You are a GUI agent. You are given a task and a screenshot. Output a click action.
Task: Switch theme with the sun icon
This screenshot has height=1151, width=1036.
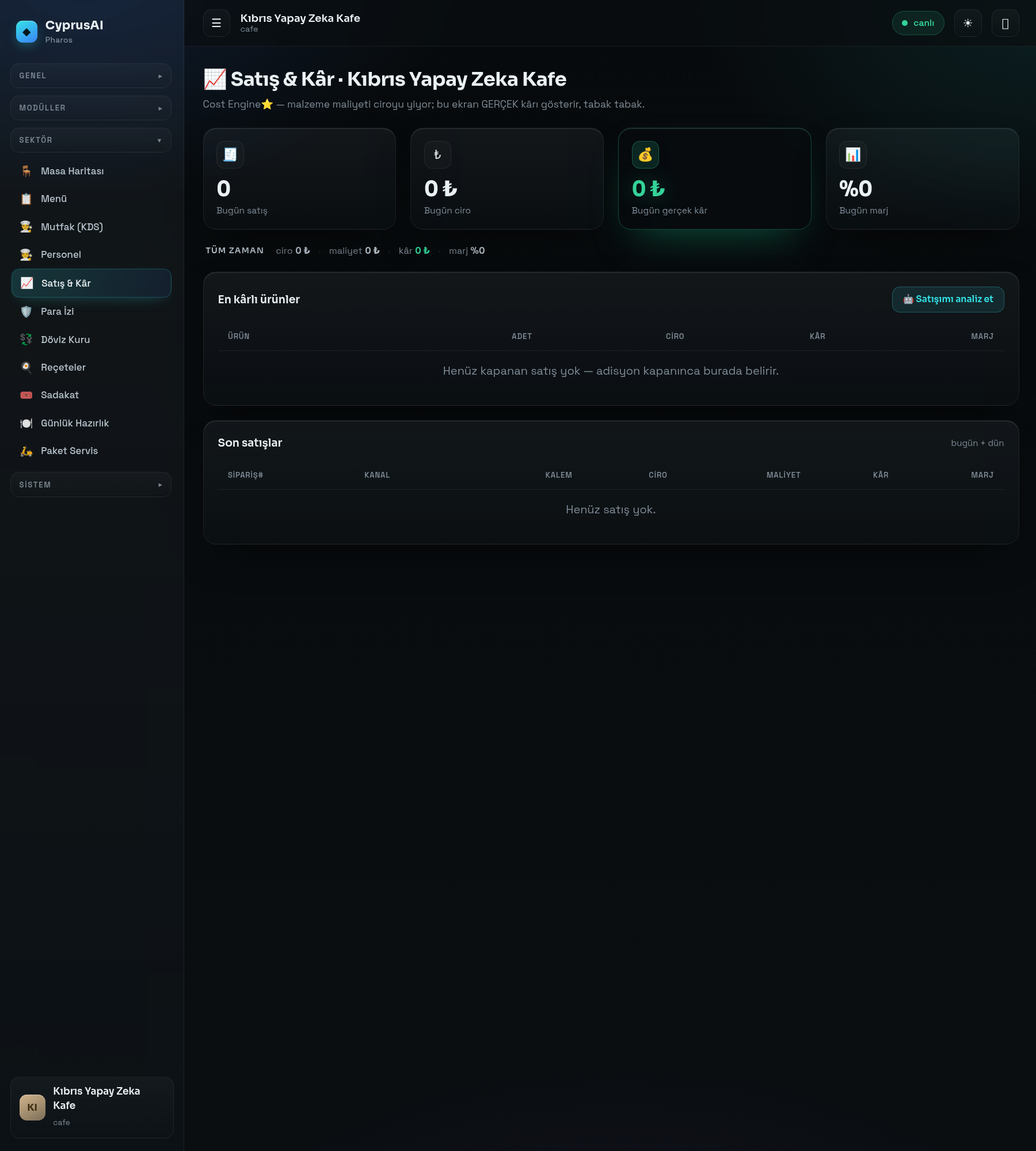click(x=968, y=23)
